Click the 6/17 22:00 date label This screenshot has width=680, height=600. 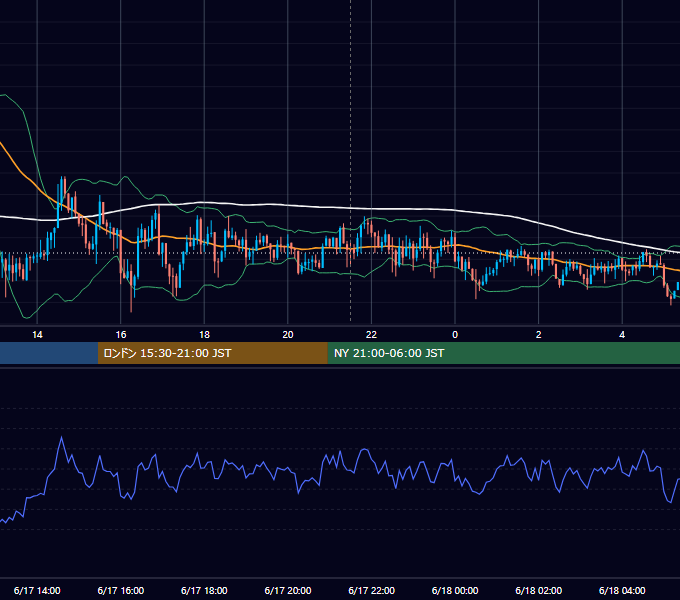[372, 590]
